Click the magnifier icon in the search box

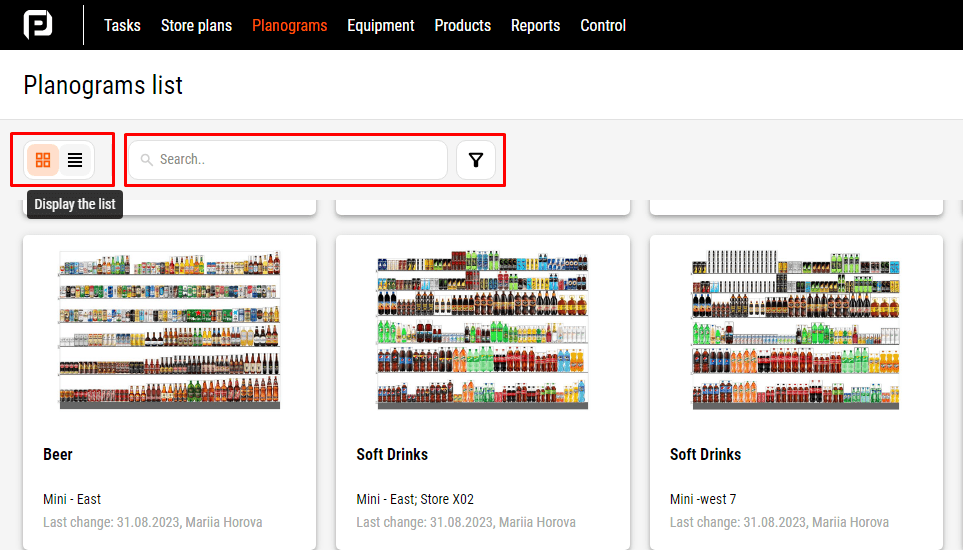[x=147, y=160]
